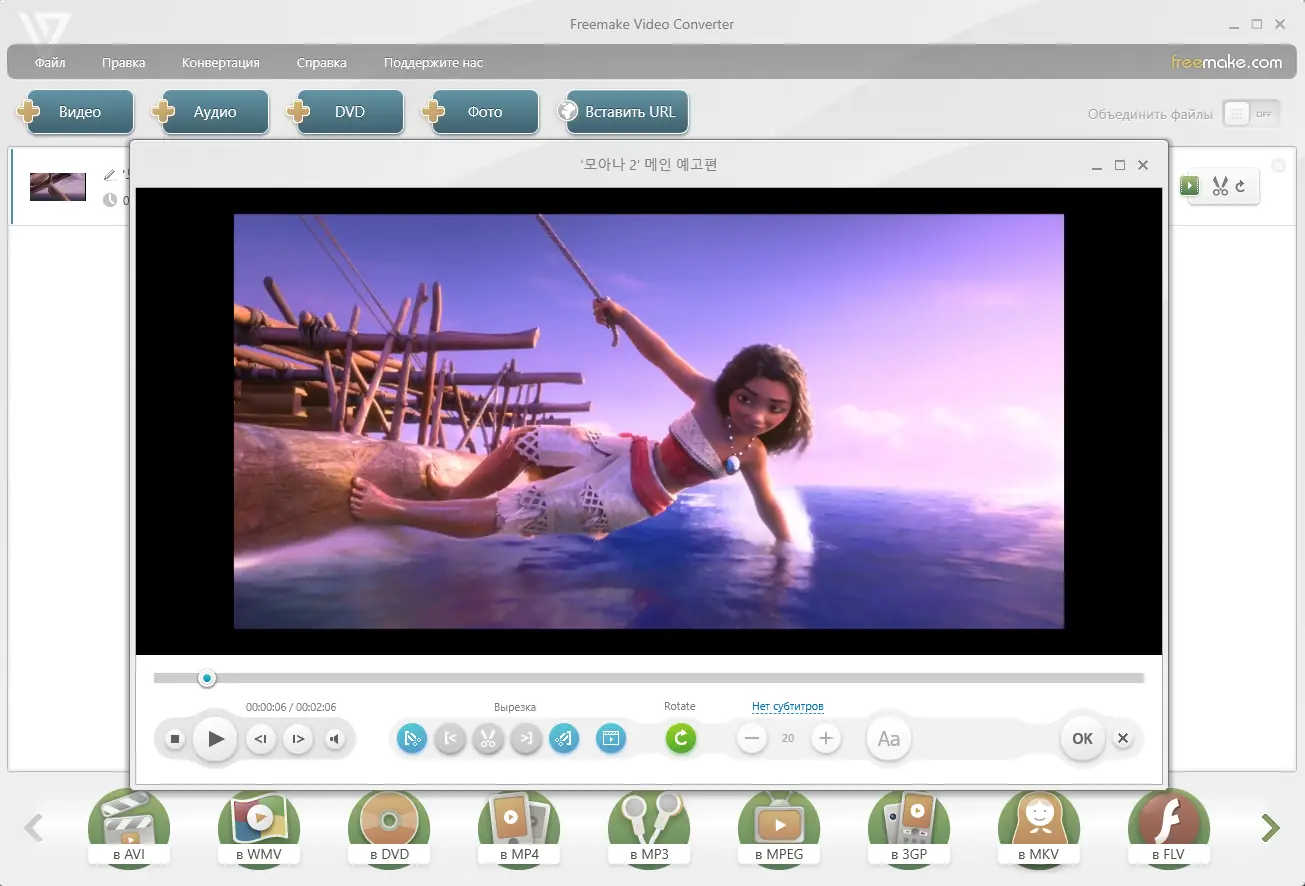Close the video editor dialog
Screen dimensions: 1305x886
[1143, 165]
